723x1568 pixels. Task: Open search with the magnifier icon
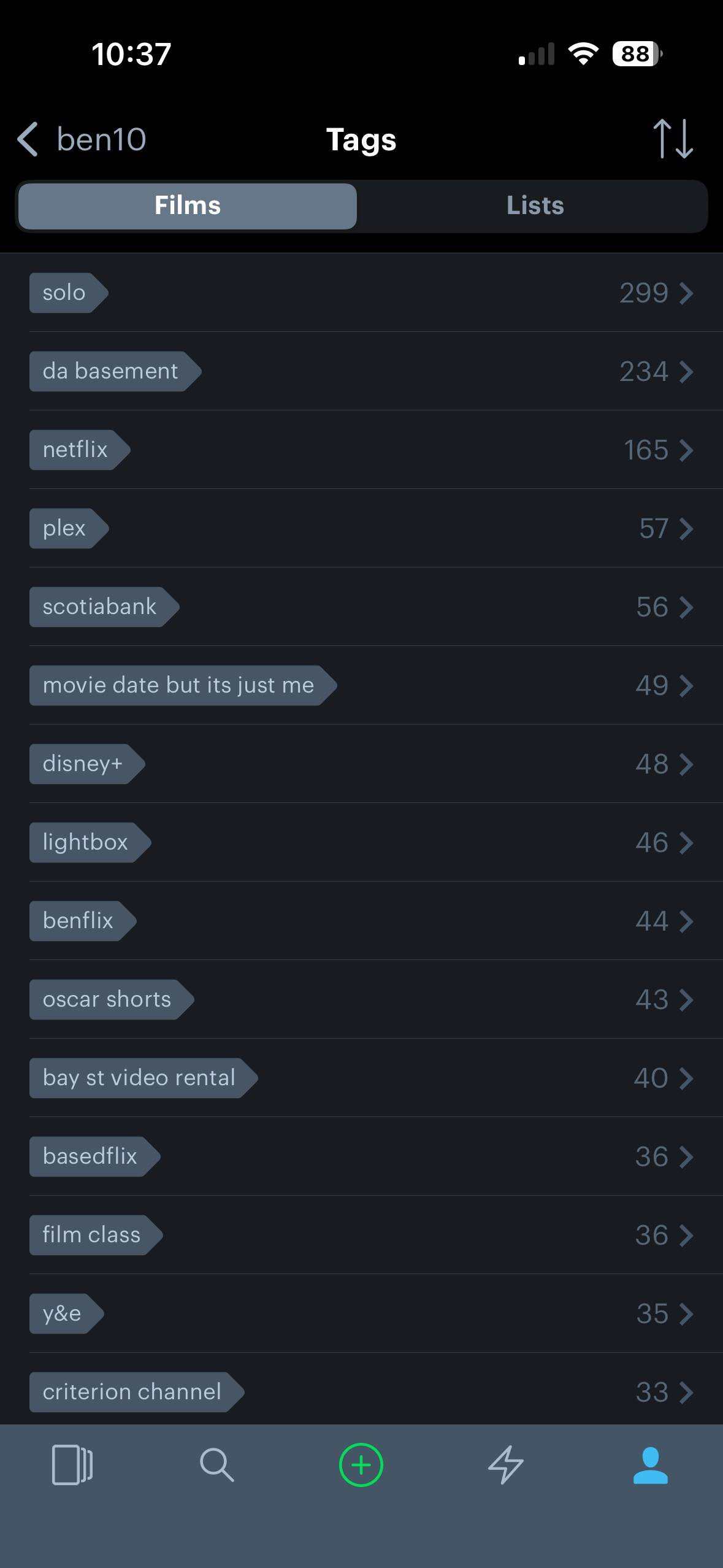(216, 1465)
